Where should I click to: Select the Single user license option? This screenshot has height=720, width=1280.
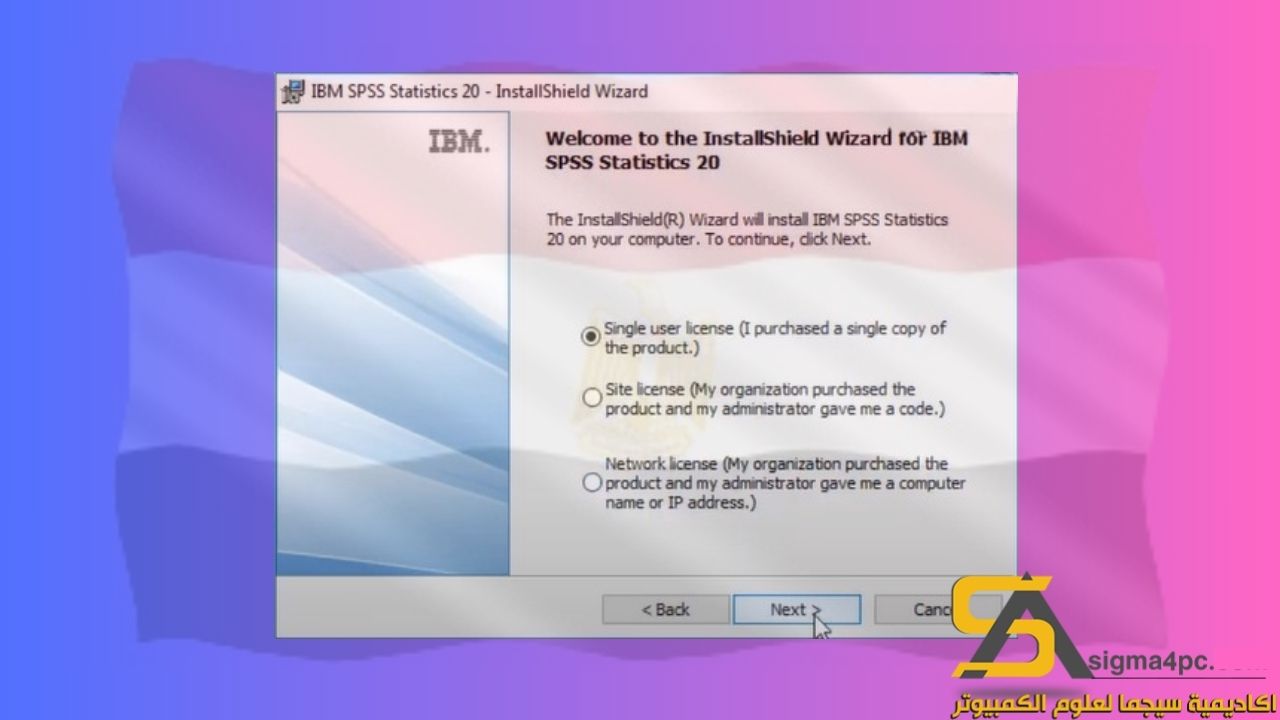pos(591,336)
